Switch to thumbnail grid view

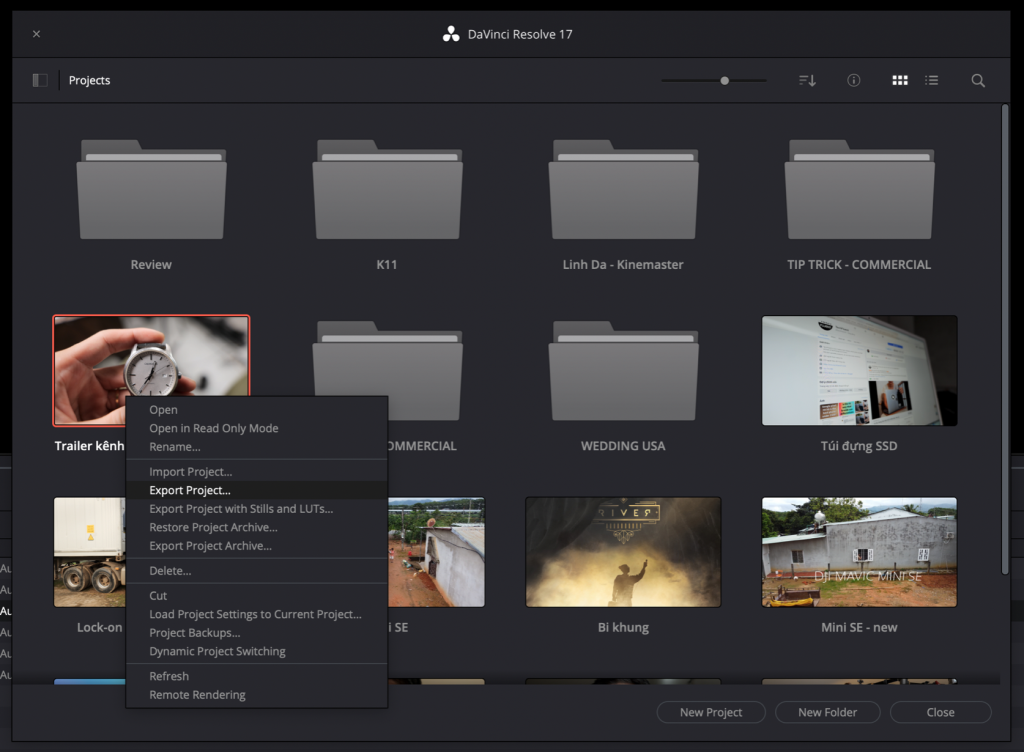pos(900,80)
